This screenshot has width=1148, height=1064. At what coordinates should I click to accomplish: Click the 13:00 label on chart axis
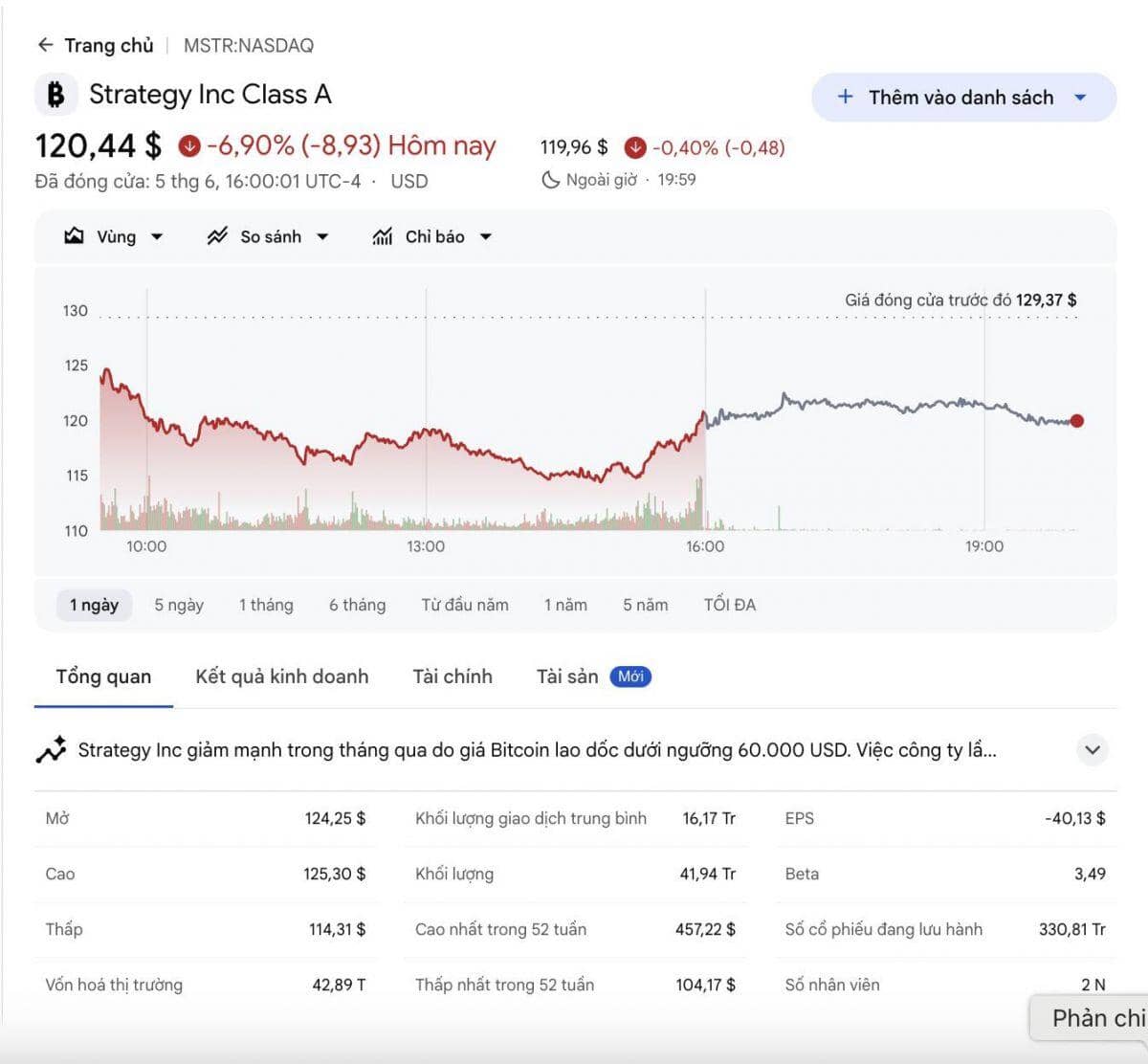pyautogui.click(x=426, y=546)
